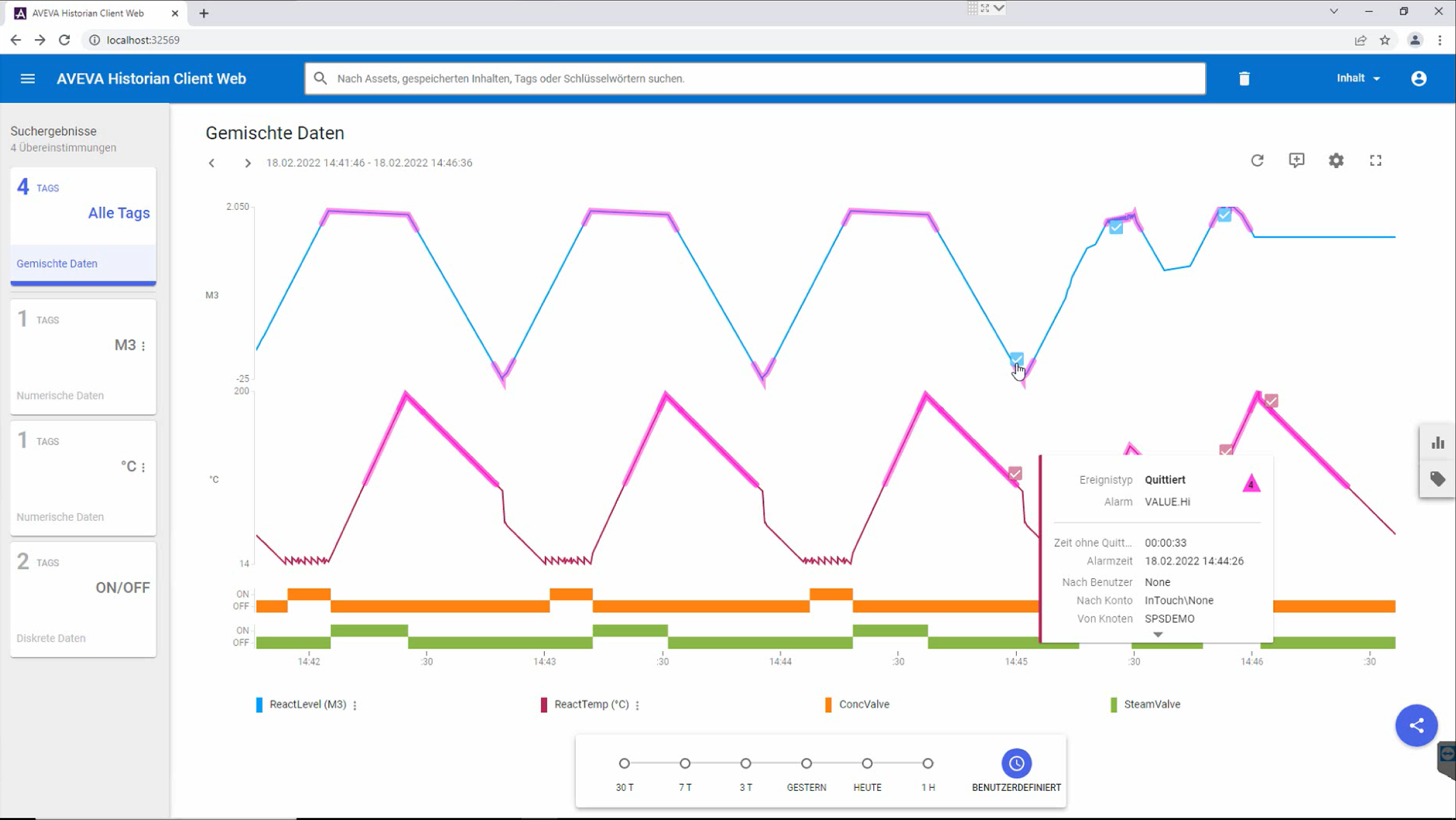Select Alle Tags card
Viewport: 1456px width, 820px height.
(83, 205)
